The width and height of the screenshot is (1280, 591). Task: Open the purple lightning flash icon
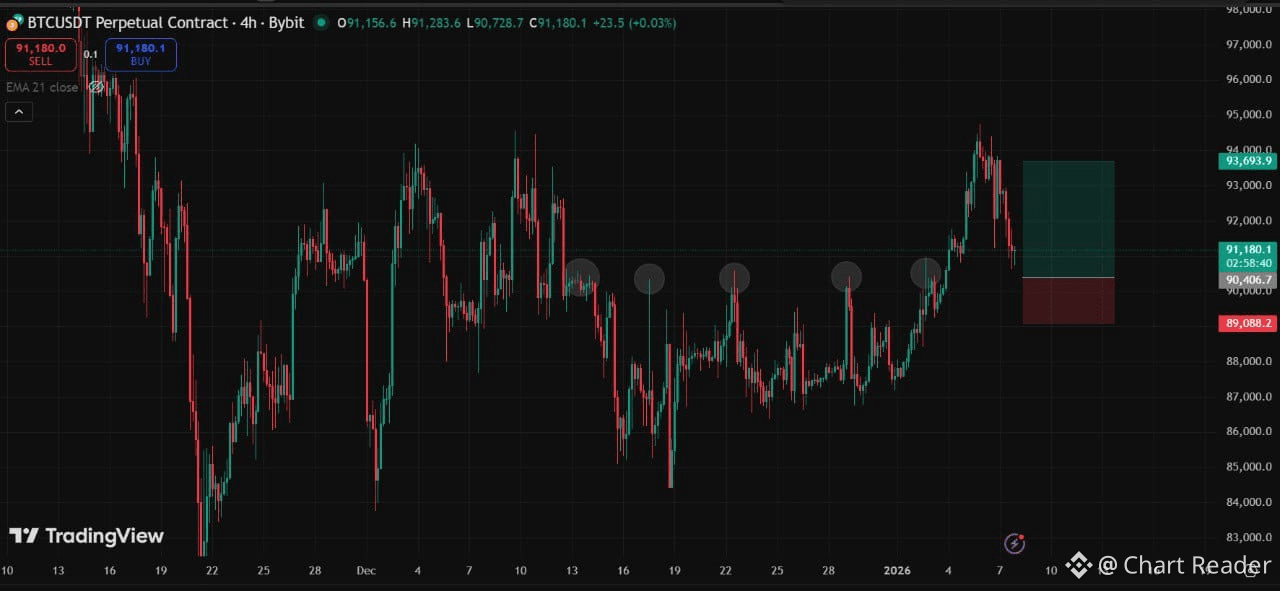1014,543
